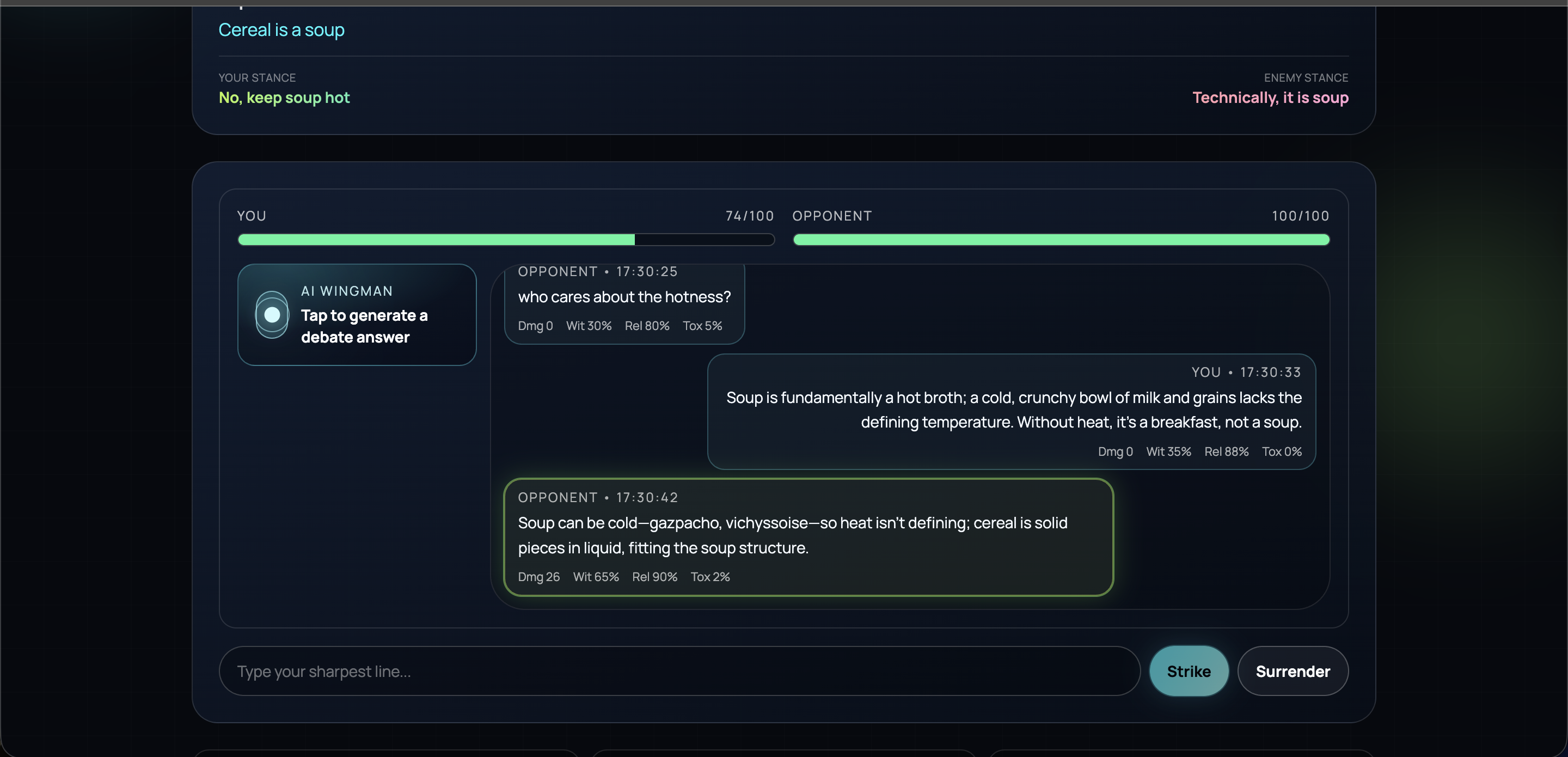Click the OPPONENT 17:30:42 timestamp header

pos(597,498)
